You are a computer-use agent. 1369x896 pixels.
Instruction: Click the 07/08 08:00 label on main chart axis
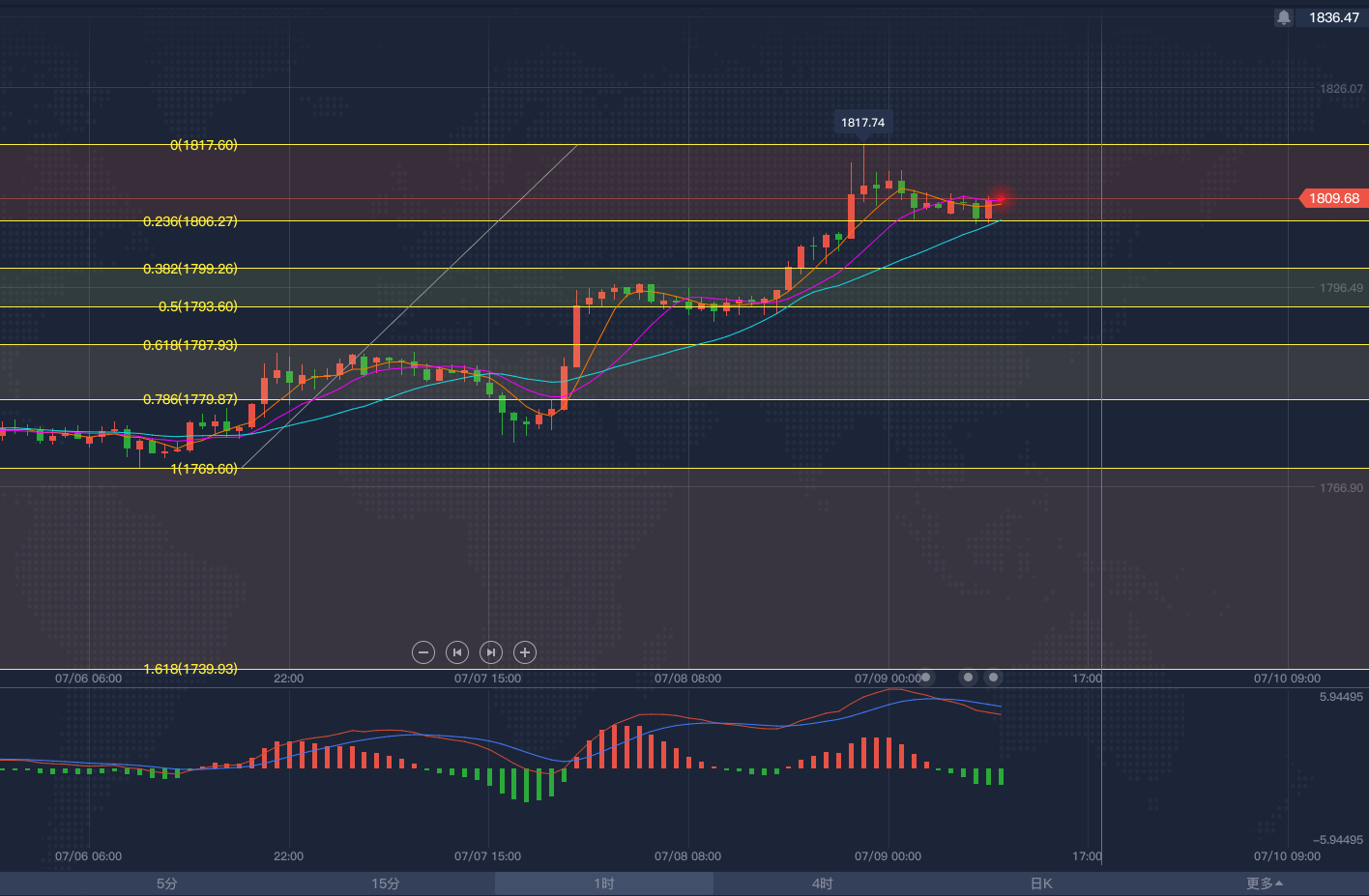[x=688, y=679]
